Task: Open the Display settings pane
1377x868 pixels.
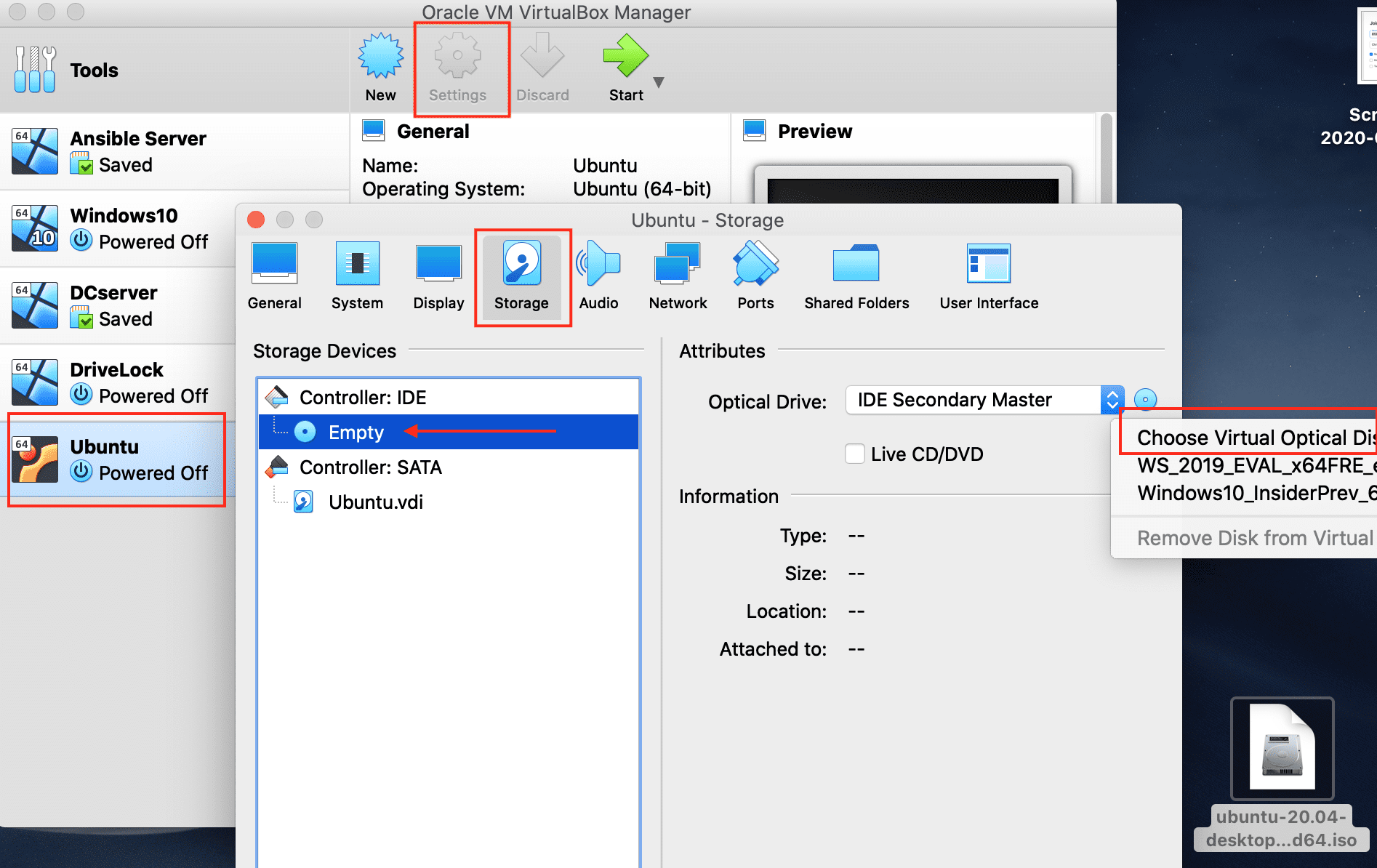Action: coord(438,276)
